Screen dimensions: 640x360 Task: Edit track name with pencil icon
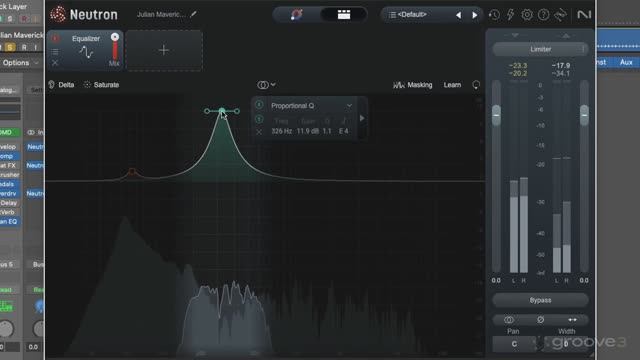[x=193, y=14]
